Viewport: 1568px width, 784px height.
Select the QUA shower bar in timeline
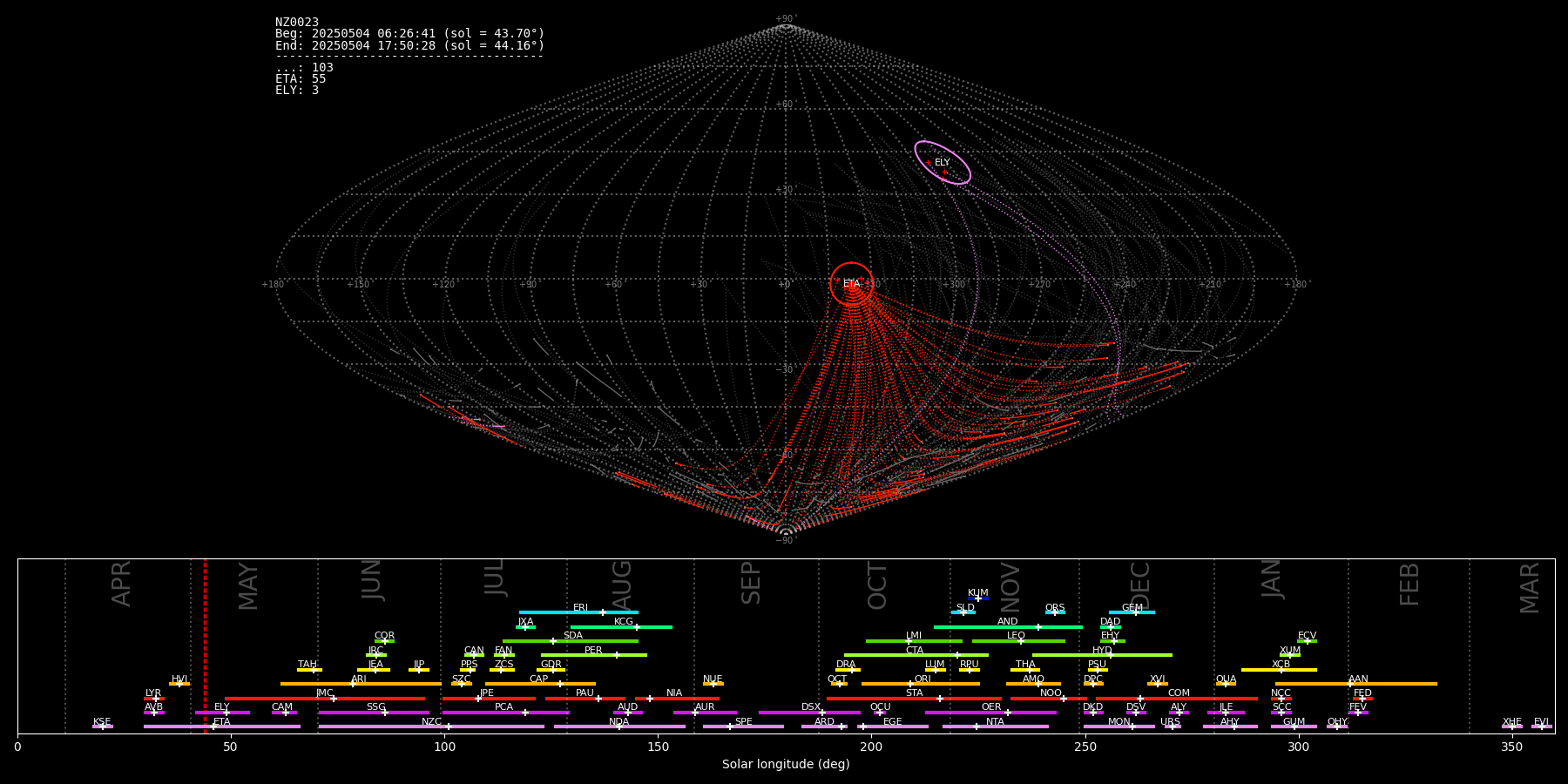click(1227, 684)
